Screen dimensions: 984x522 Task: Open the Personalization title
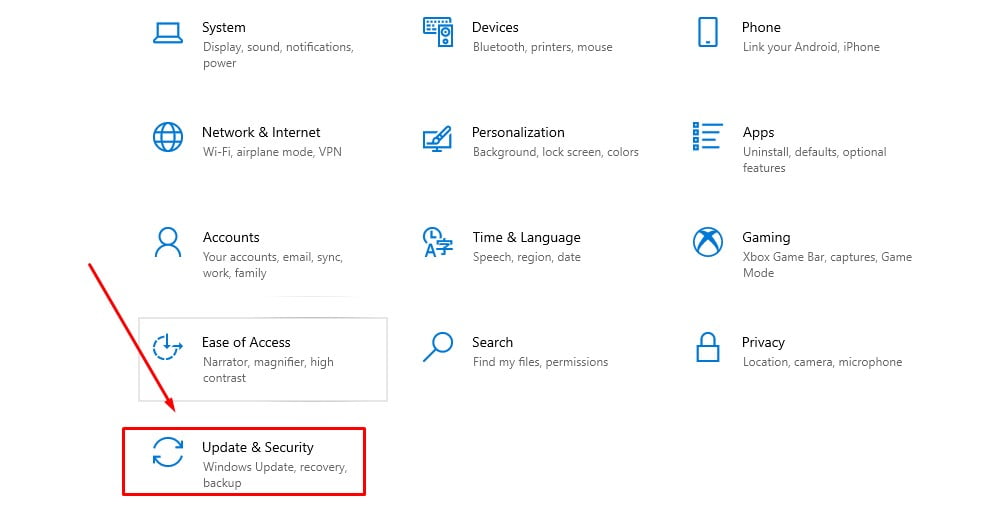[518, 132]
